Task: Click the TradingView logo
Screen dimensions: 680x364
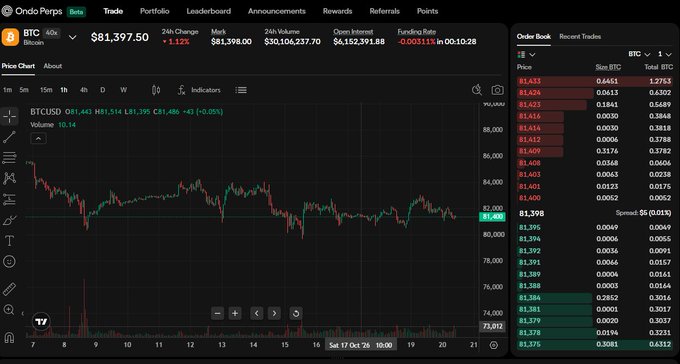Action: coord(41,322)
